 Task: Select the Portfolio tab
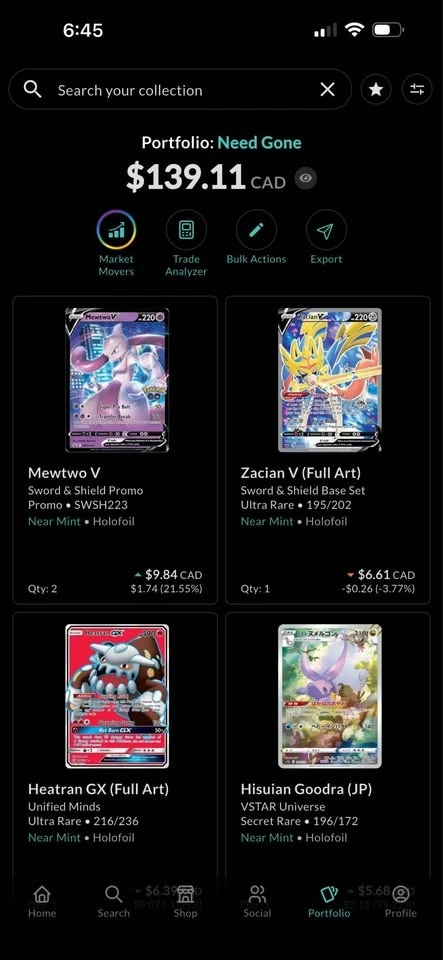pyautogui.click(x=329, y=901)
